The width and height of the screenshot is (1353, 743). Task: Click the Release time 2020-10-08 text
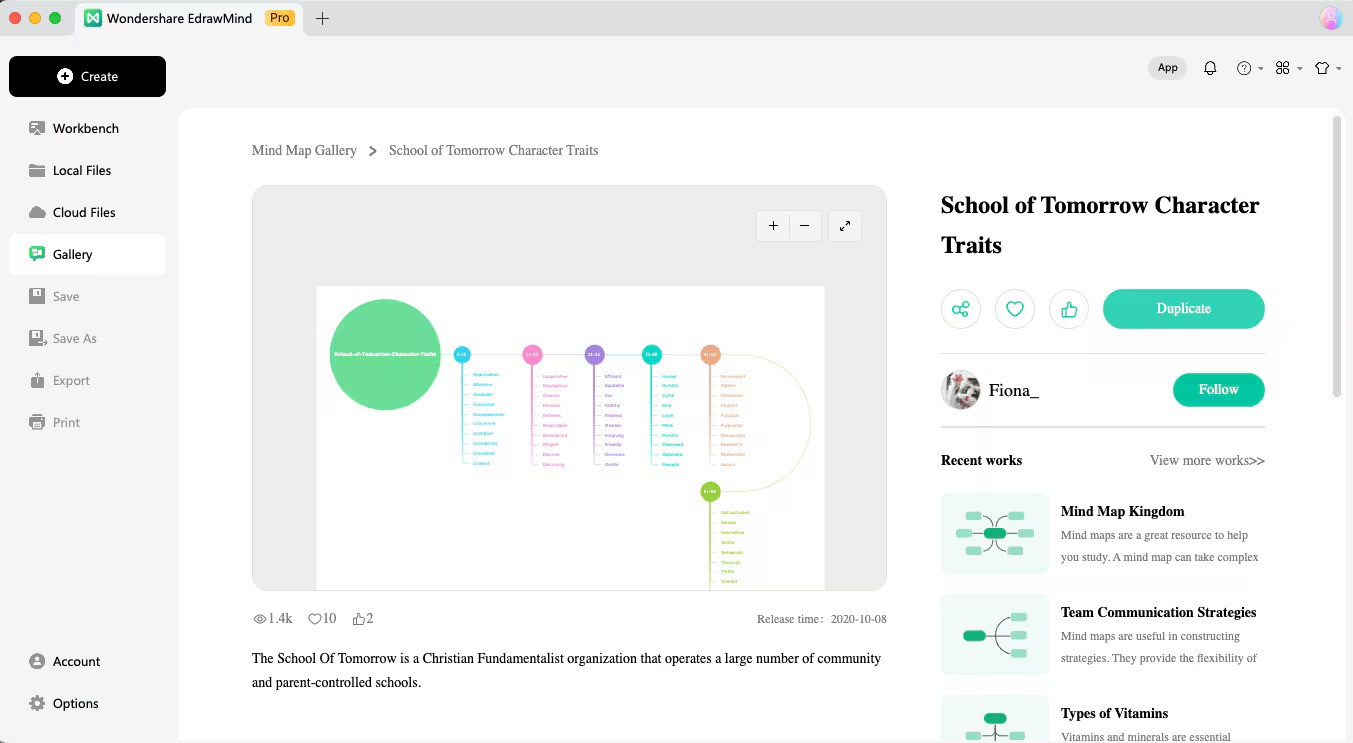tap(822, 619)
